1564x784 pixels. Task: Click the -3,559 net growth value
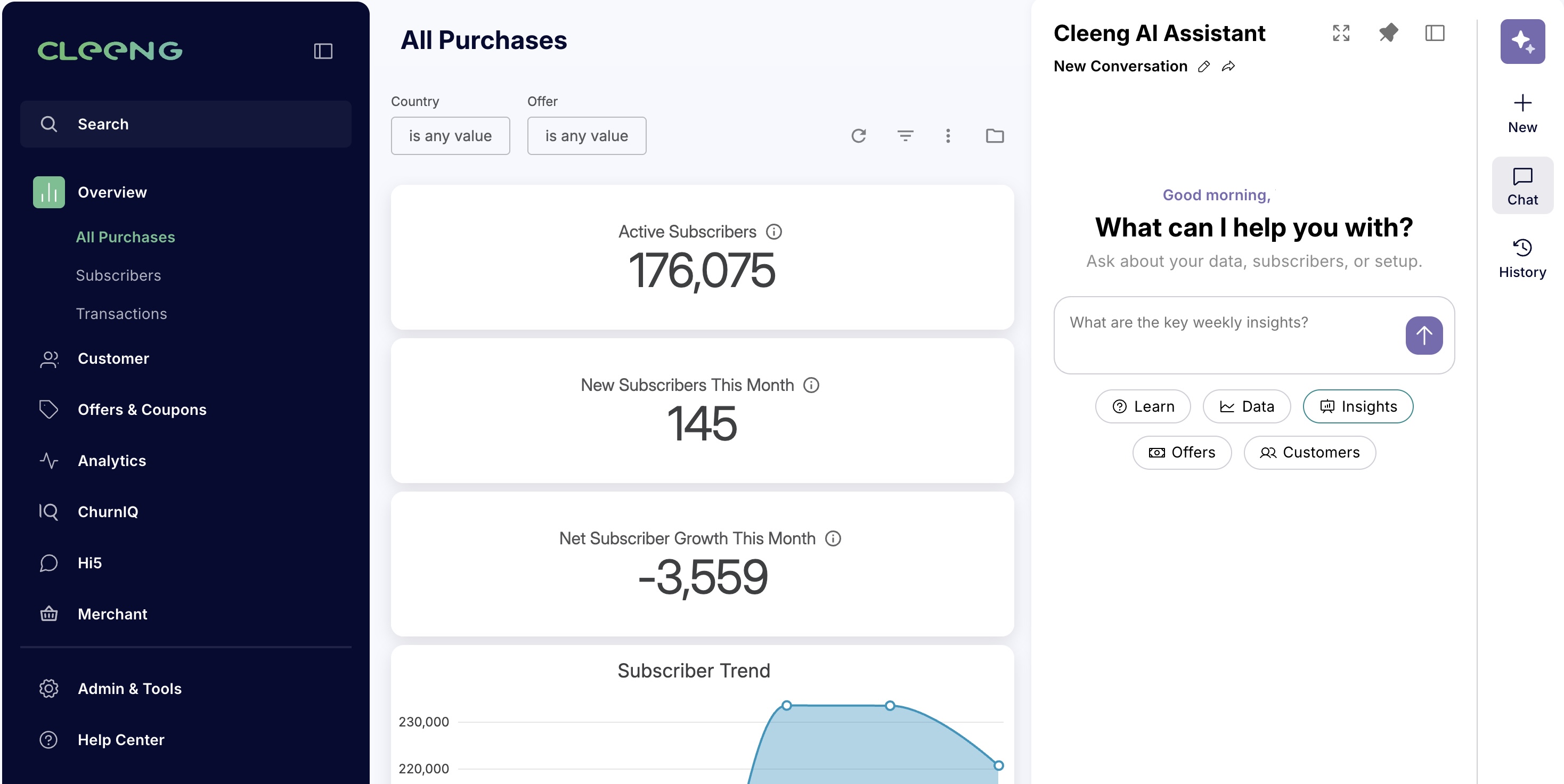(702, 578)
